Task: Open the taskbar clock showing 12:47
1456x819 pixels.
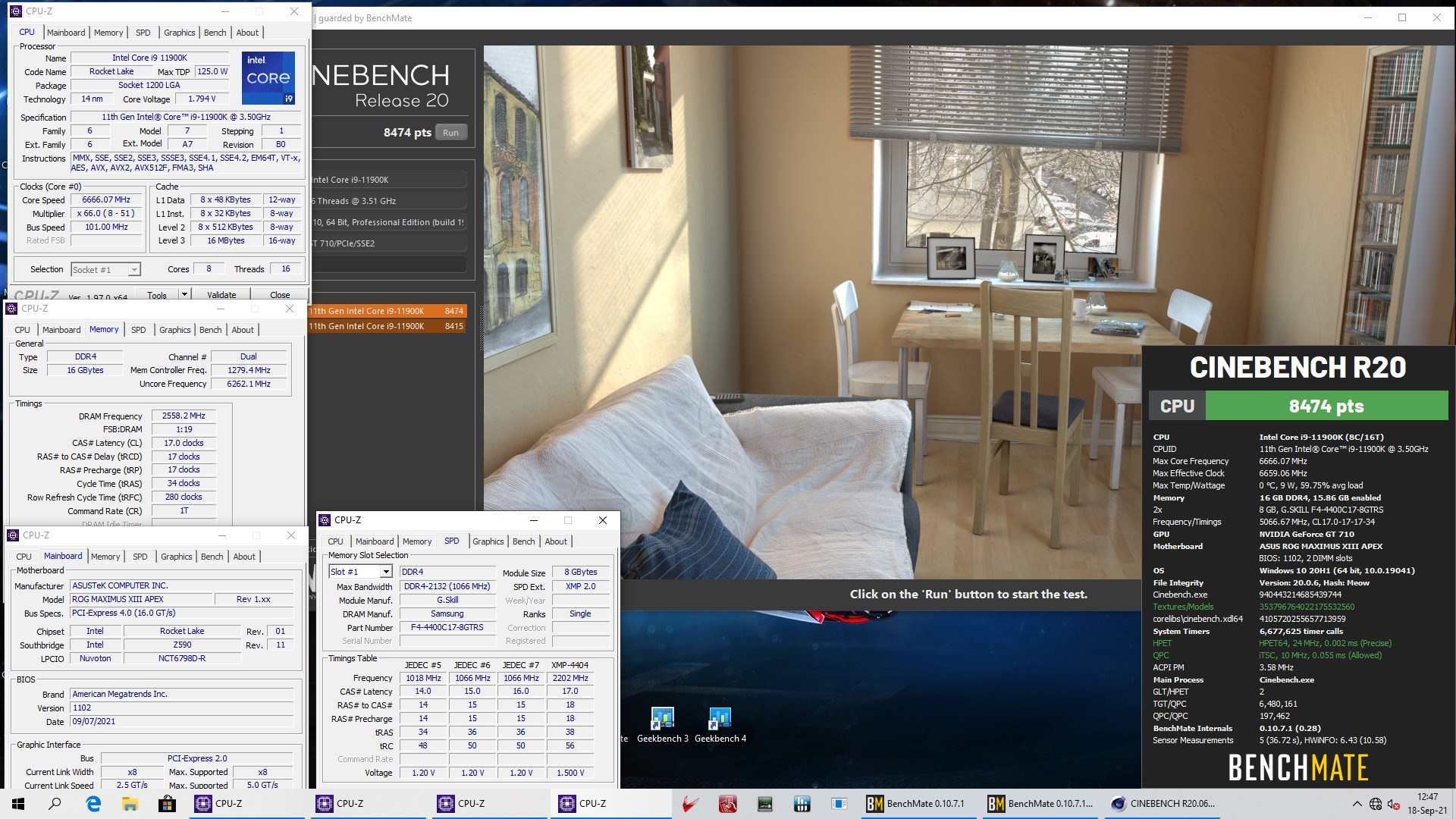Action: point(1427,804)
